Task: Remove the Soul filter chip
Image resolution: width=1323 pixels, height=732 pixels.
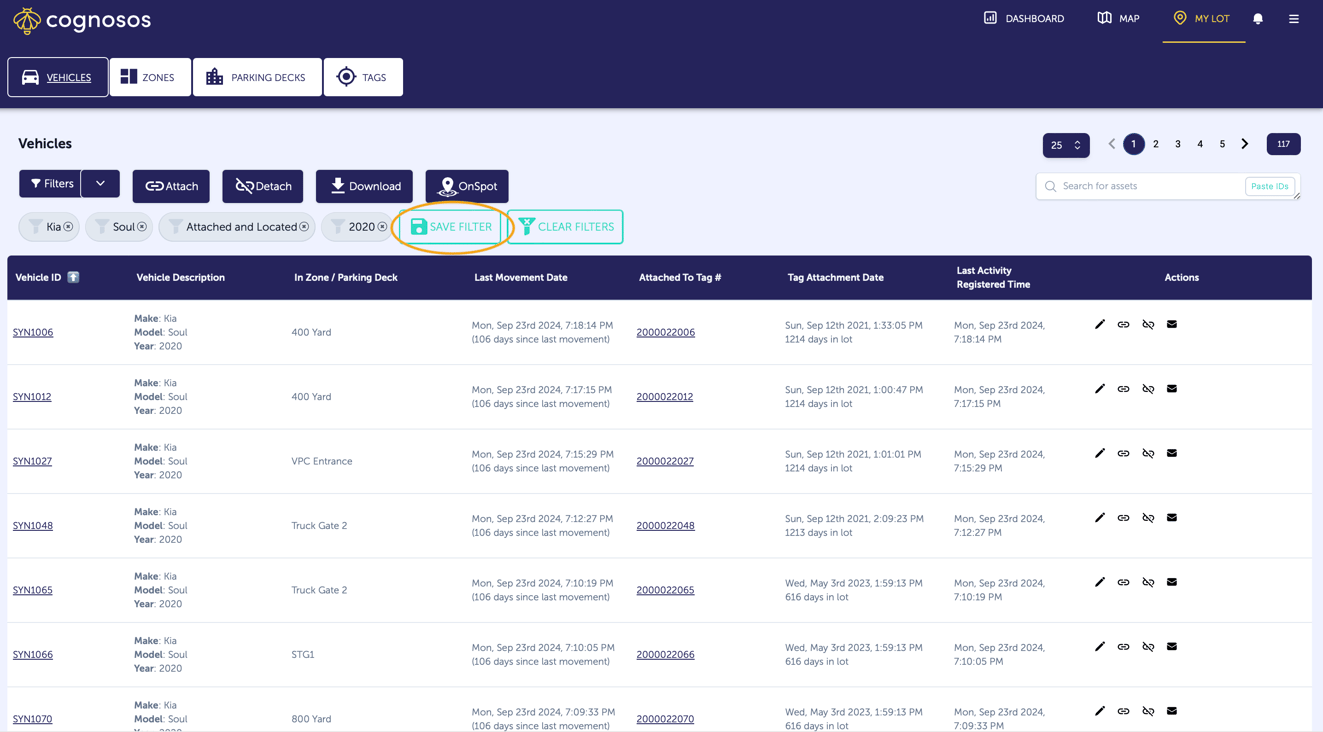Action: coord(142,227)
